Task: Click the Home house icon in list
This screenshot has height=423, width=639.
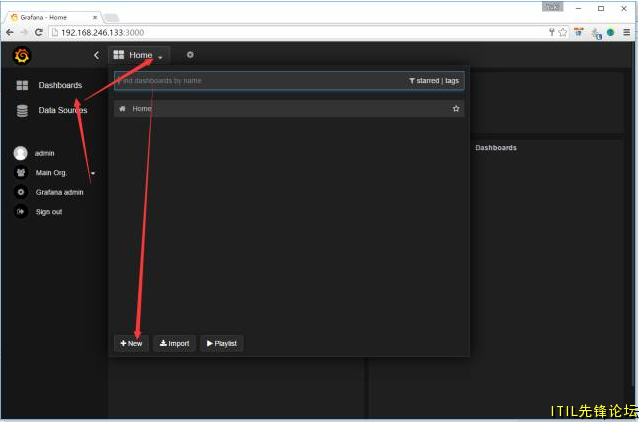Action: (x=122, y=109)
